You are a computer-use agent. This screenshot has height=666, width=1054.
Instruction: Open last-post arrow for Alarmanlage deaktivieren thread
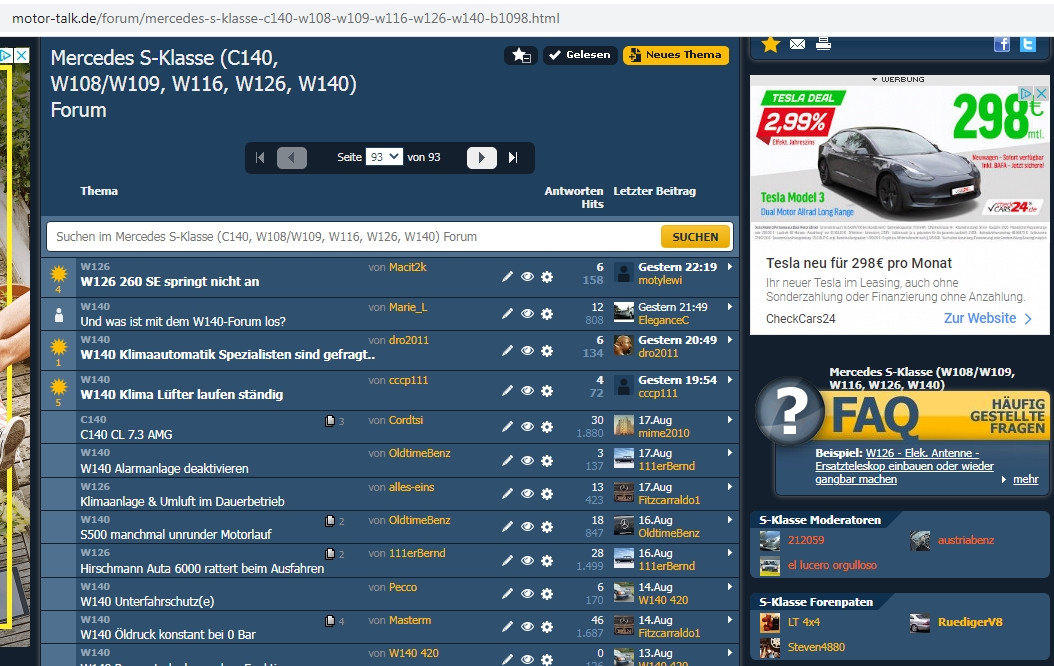730,453
